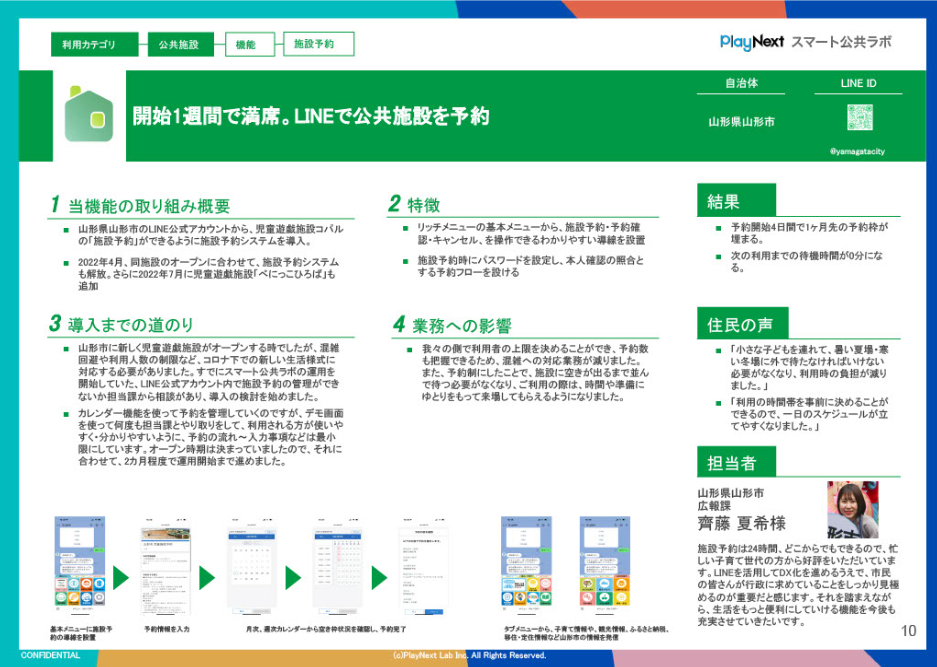Click the 利用カテゴリ breadcrumb tag

94,44
